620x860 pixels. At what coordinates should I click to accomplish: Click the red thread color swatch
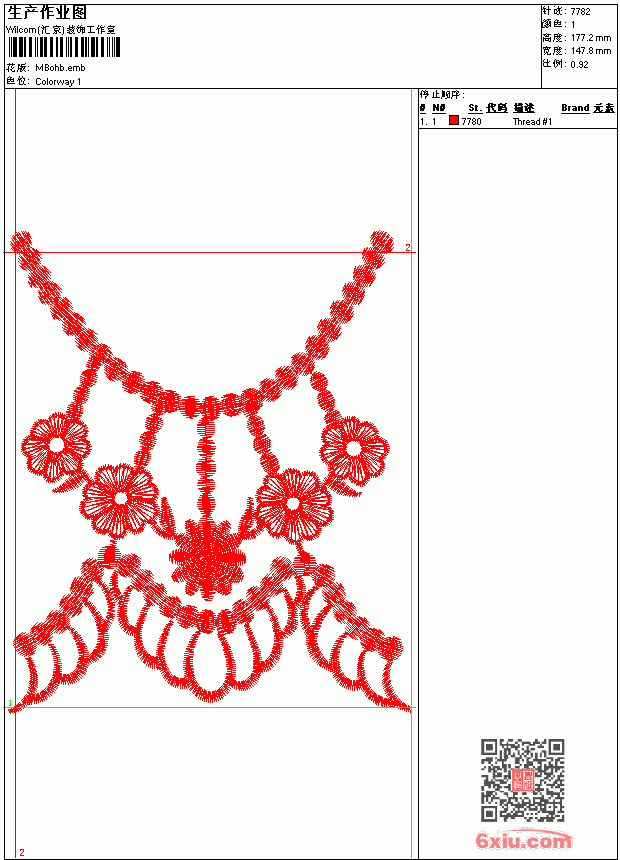pos(454,120)
